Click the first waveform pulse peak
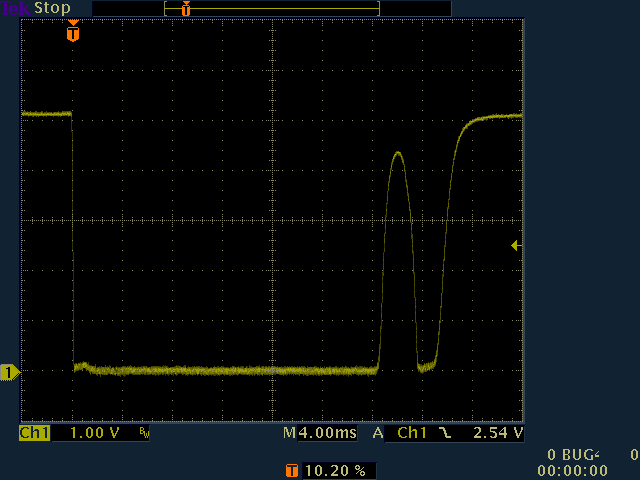The height and width of the screenshot is (480, 640). point(398,153)
